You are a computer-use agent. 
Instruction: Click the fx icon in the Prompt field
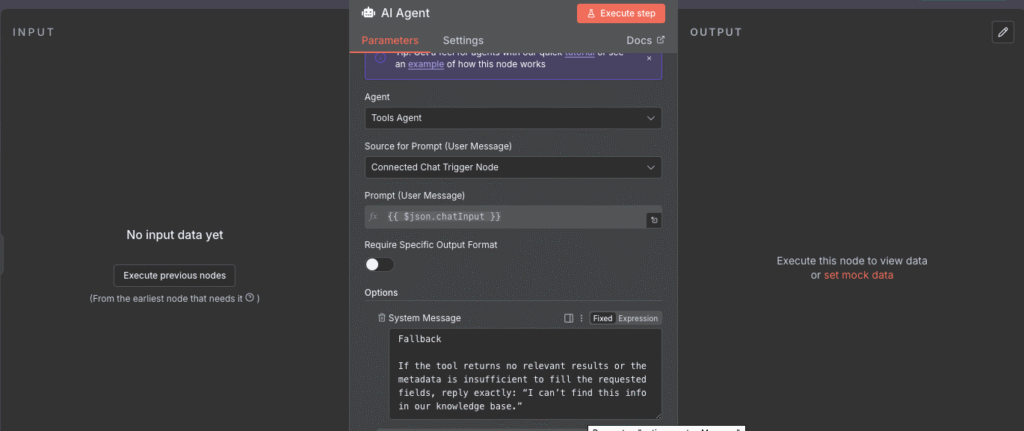click(374, 217)
